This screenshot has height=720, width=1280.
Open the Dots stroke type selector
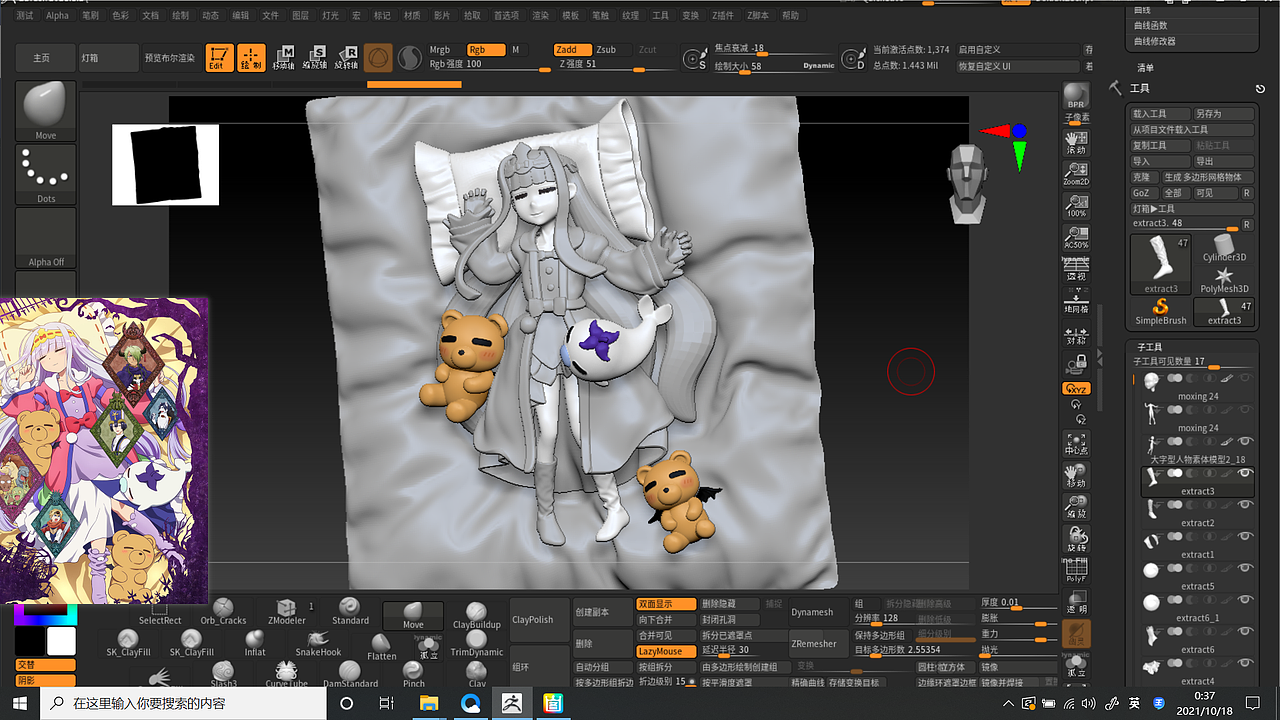coord(46,175)
